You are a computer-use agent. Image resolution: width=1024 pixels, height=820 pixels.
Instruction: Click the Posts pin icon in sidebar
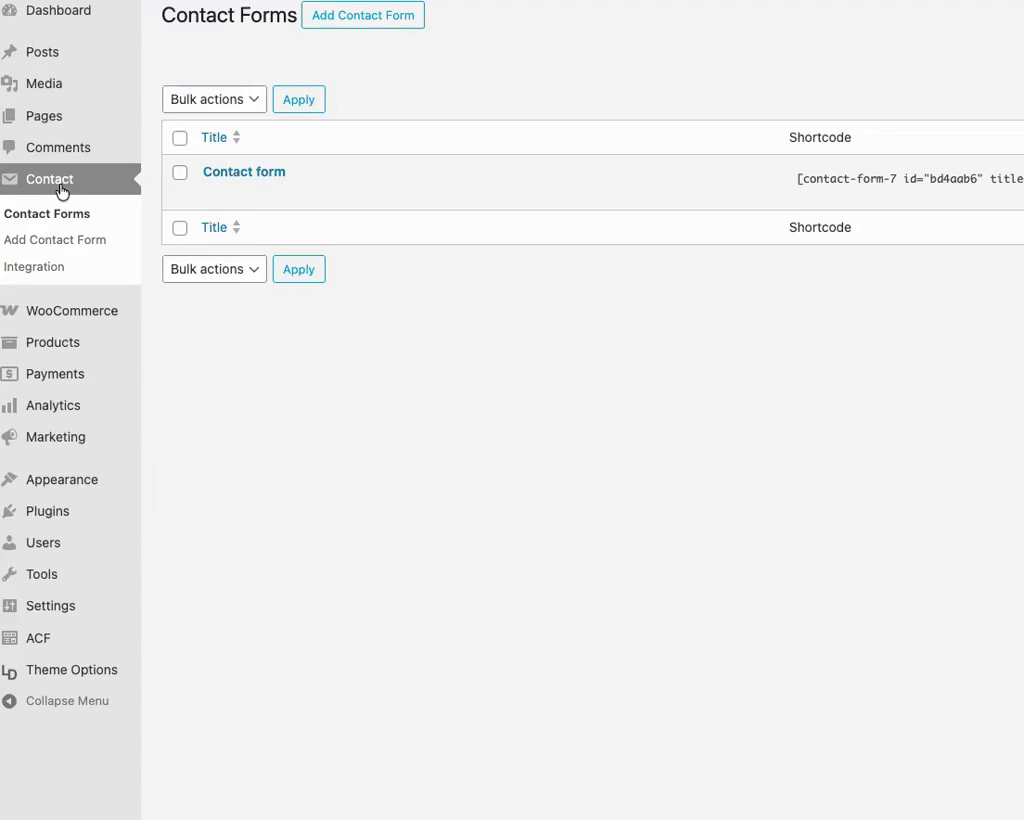[x=10, y=52]
